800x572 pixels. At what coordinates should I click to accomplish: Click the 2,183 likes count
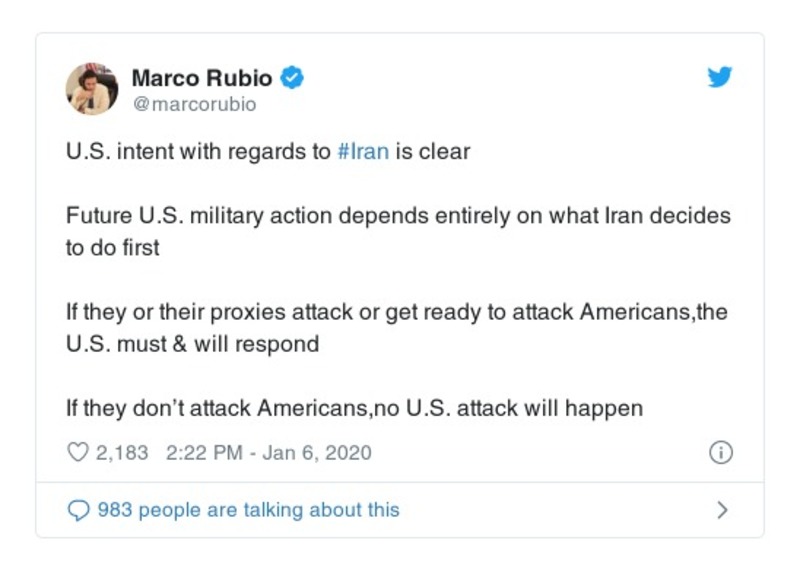coord(122,453)
